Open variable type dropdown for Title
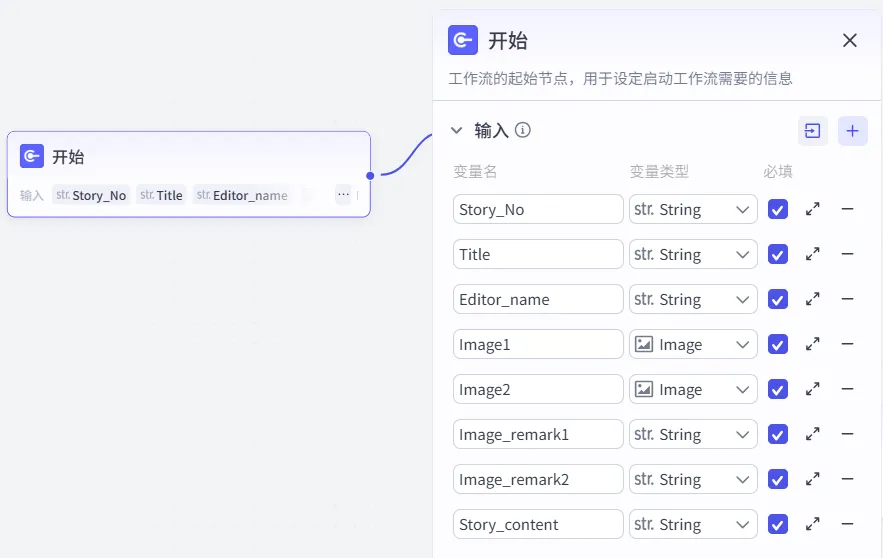 point(693,254)
